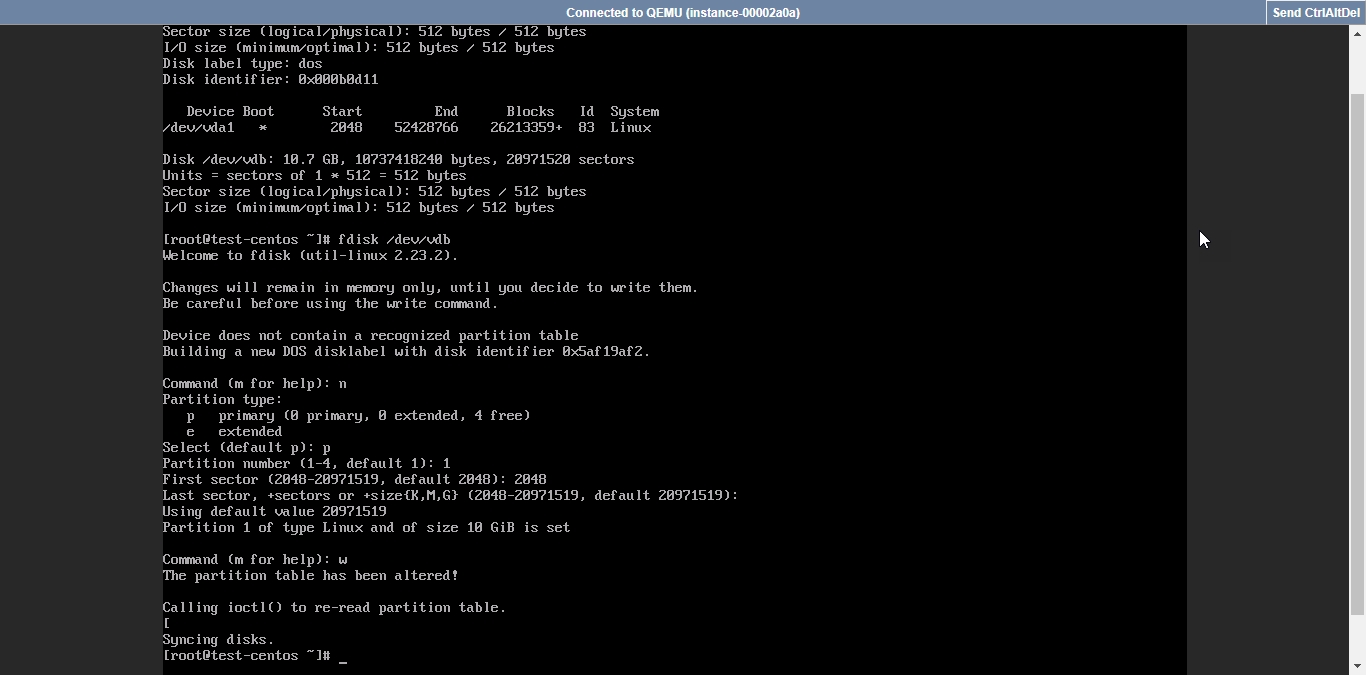Image resolution: width=1366 pixels, height=675 pixels.
Task: Click "Building a new DOS disklabel" line
Action: tap(406, 352)
